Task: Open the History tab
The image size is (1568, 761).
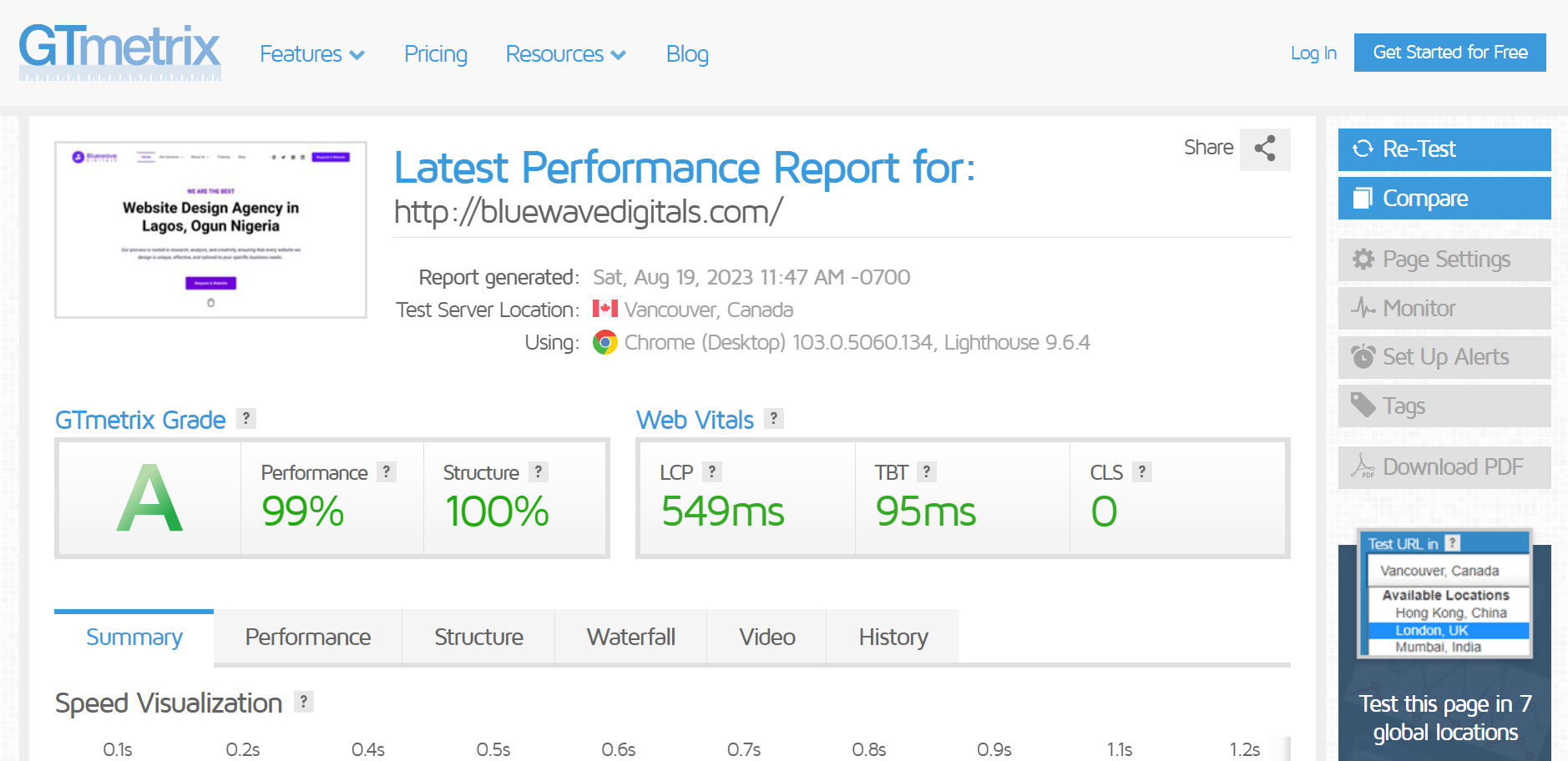Action: point(892,637)
